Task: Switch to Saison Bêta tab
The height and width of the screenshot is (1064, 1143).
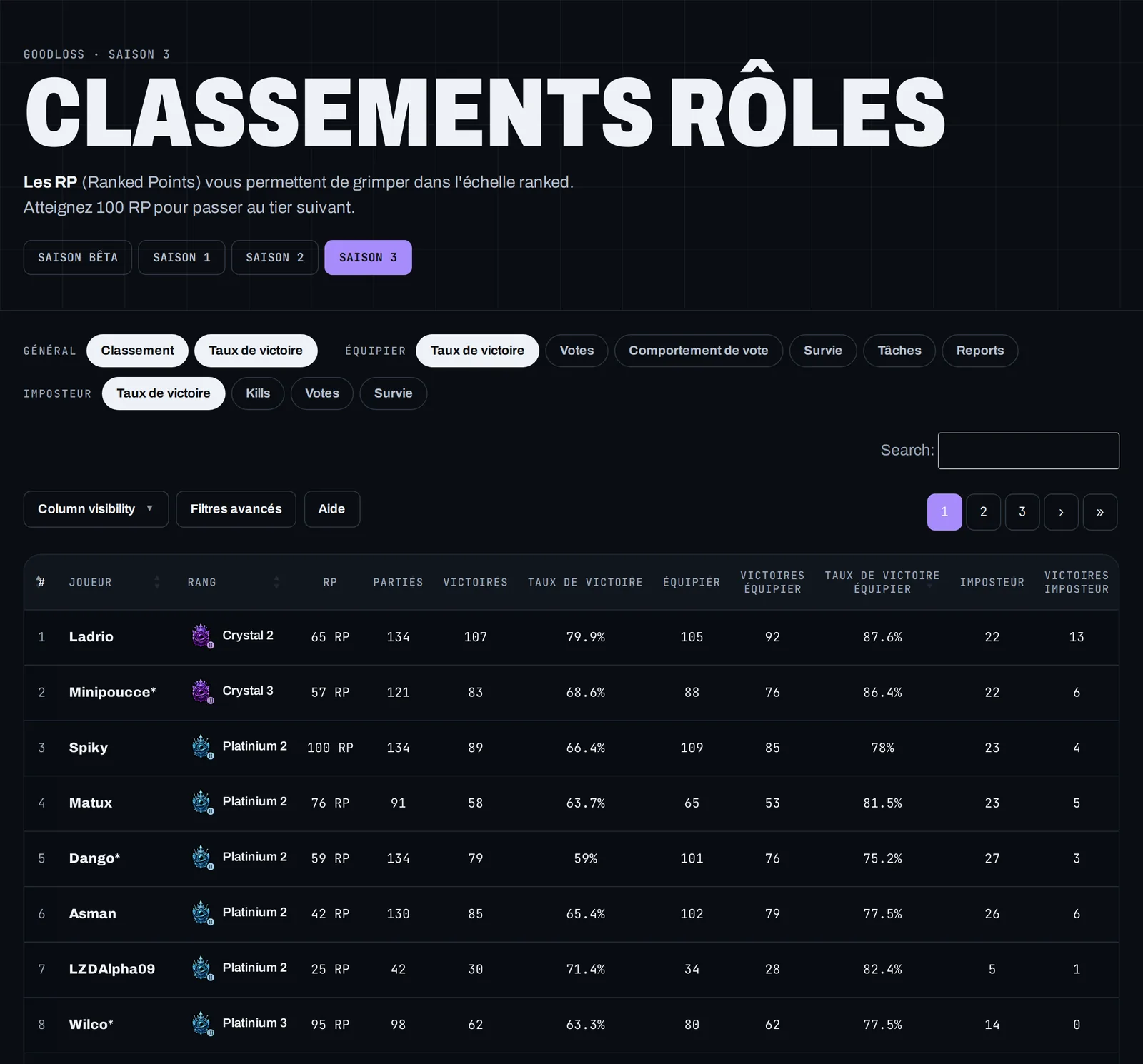Action: (x=78, y=258)
